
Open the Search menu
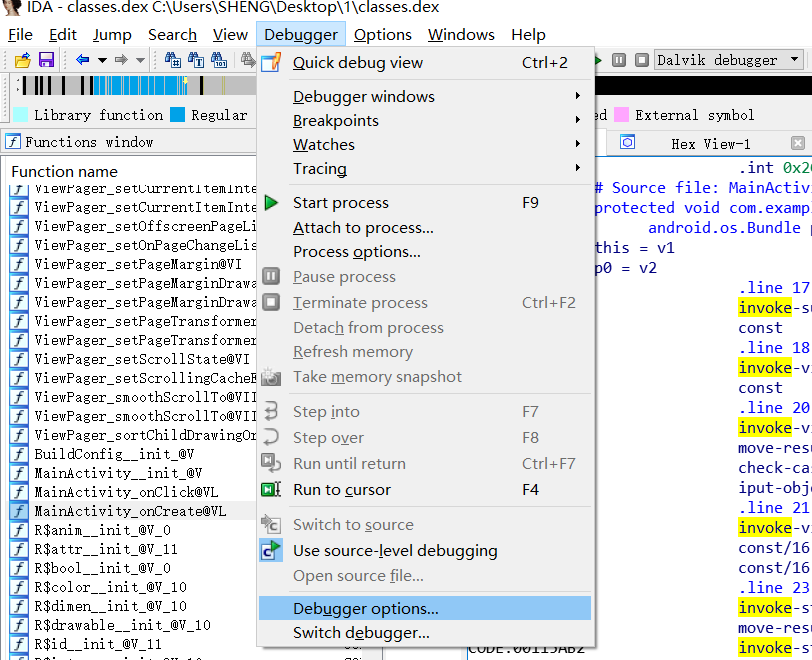point(172,35)
